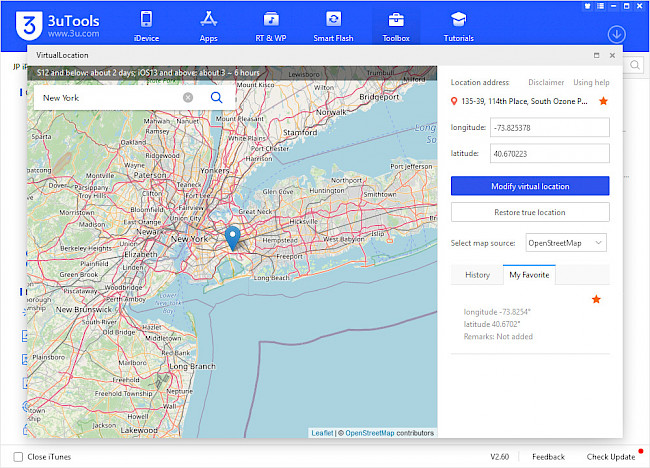Click Paterson label on the map
The image size is (650, 468).
[x=150, y=175]
